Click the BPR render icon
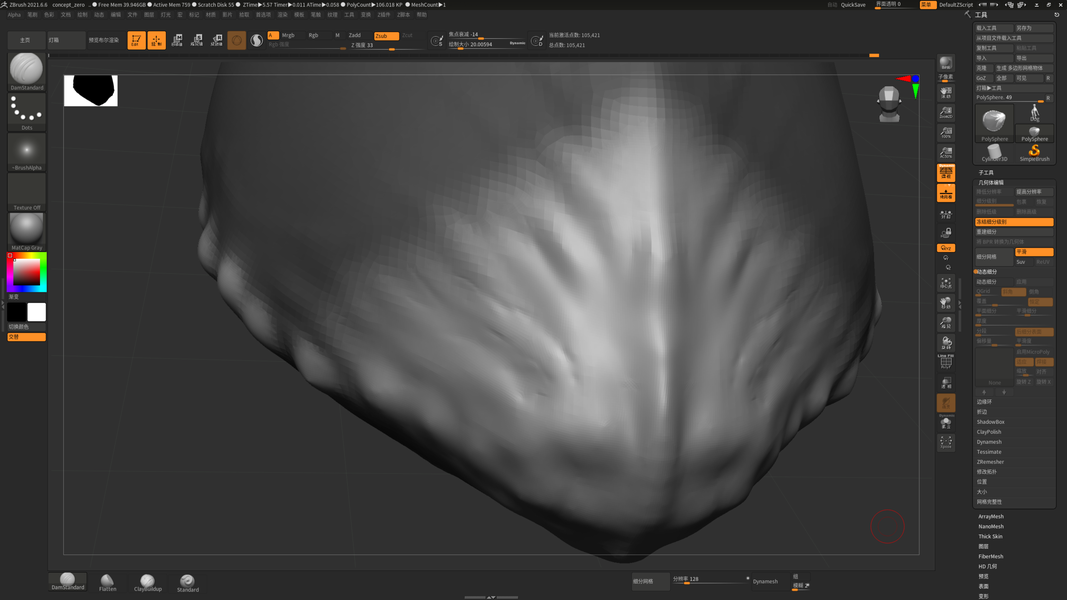Image resolution: width=1067 pixels, height=600 pixels. [946, 63]
